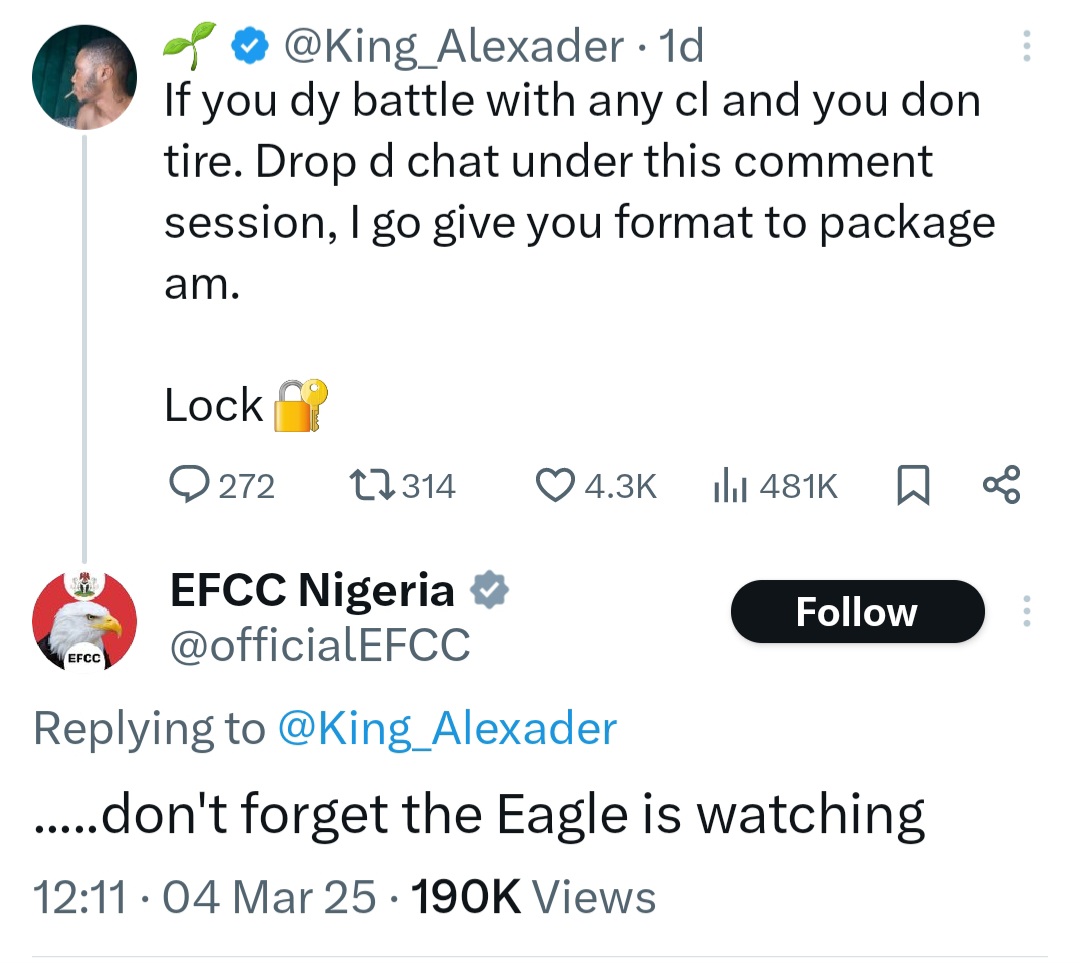Image resolution: width=1080 pixels, height=963 pixels.
Task: Open more options for EFCC Nigeria's reply
Action: pos(1026,612)
